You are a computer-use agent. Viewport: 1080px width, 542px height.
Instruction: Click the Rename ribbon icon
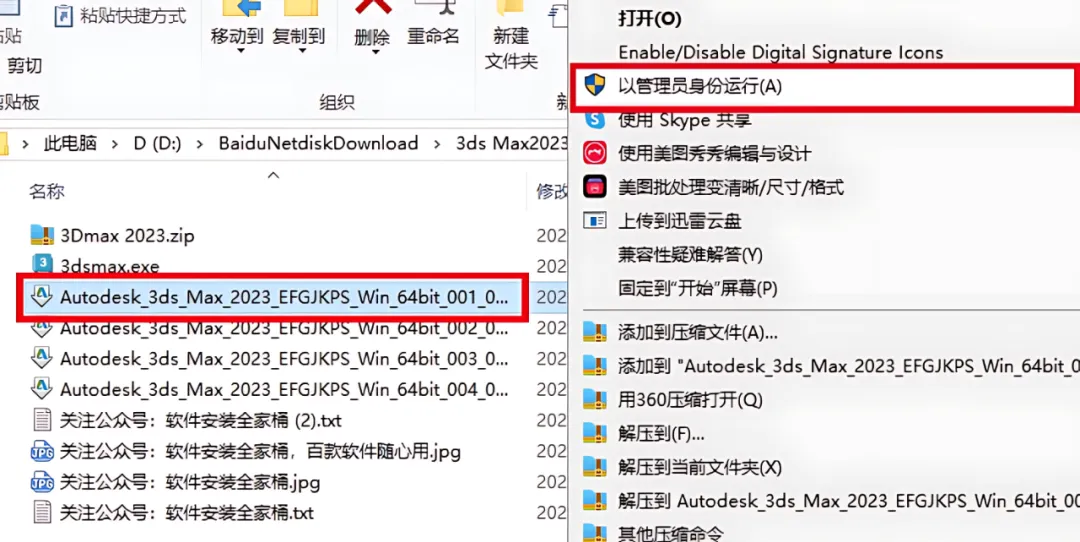433,8
